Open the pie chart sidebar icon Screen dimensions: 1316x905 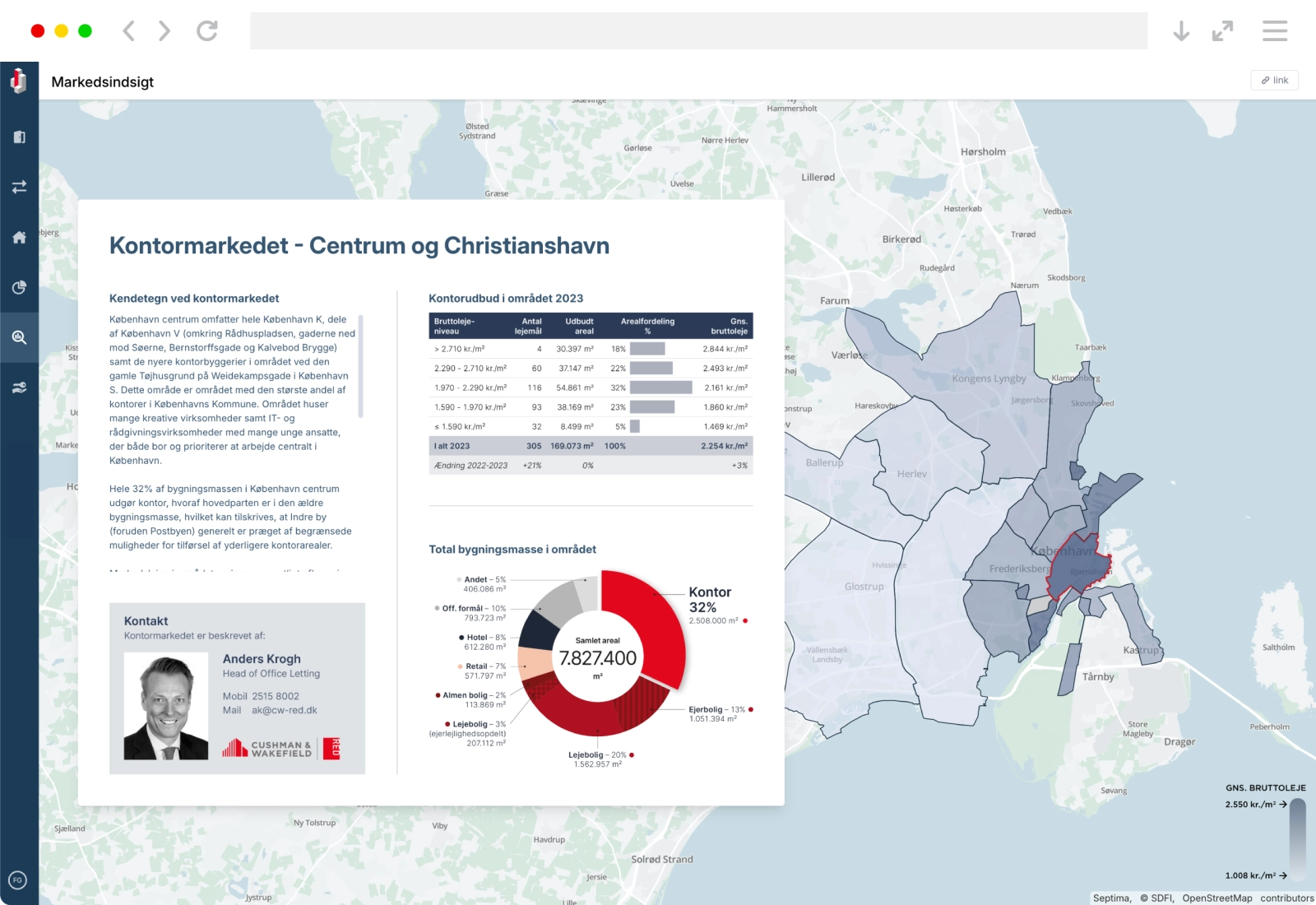point(19,287)
